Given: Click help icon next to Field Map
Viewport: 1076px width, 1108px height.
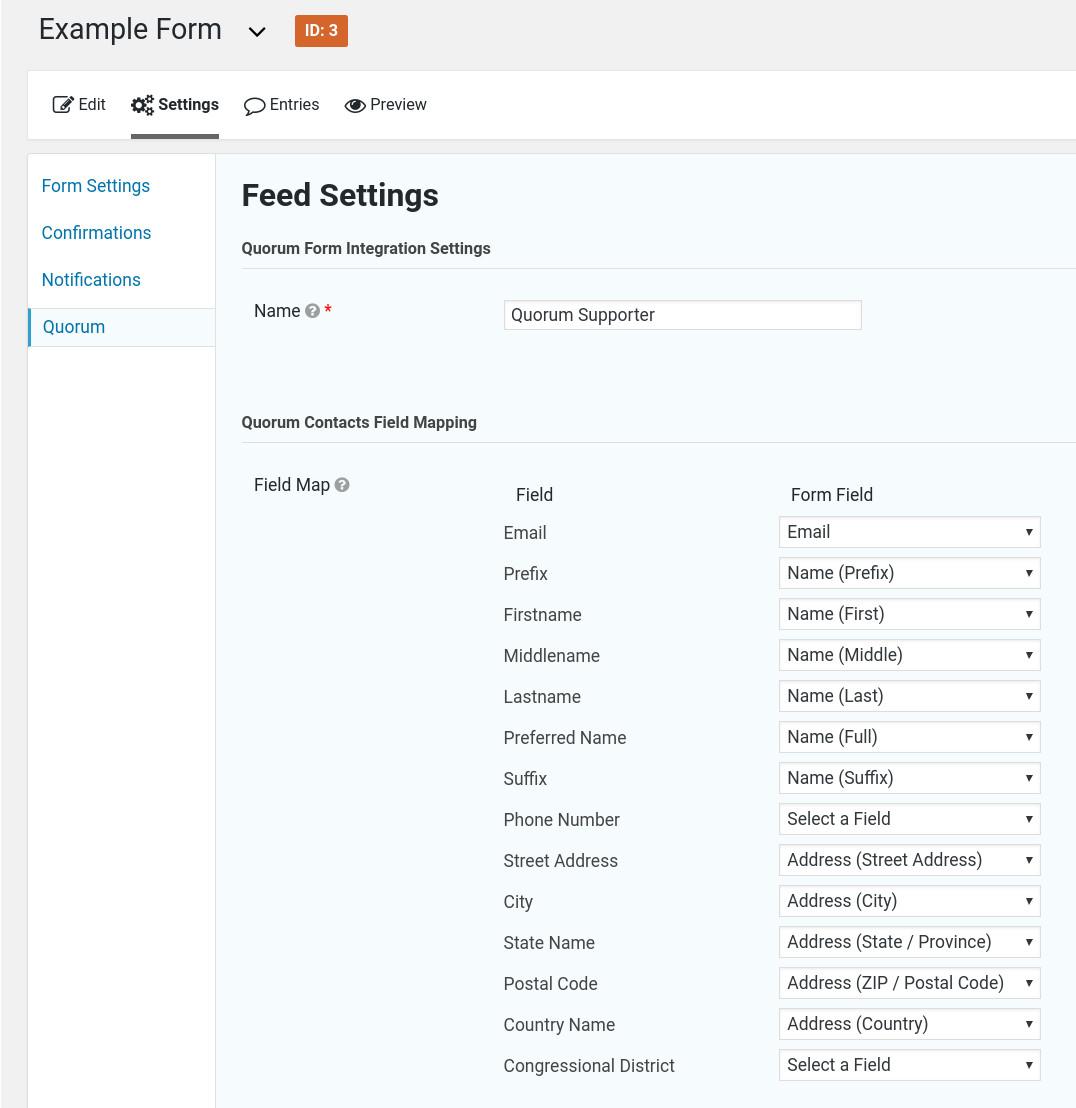Looking at the screenshot, I should [342, 485].
